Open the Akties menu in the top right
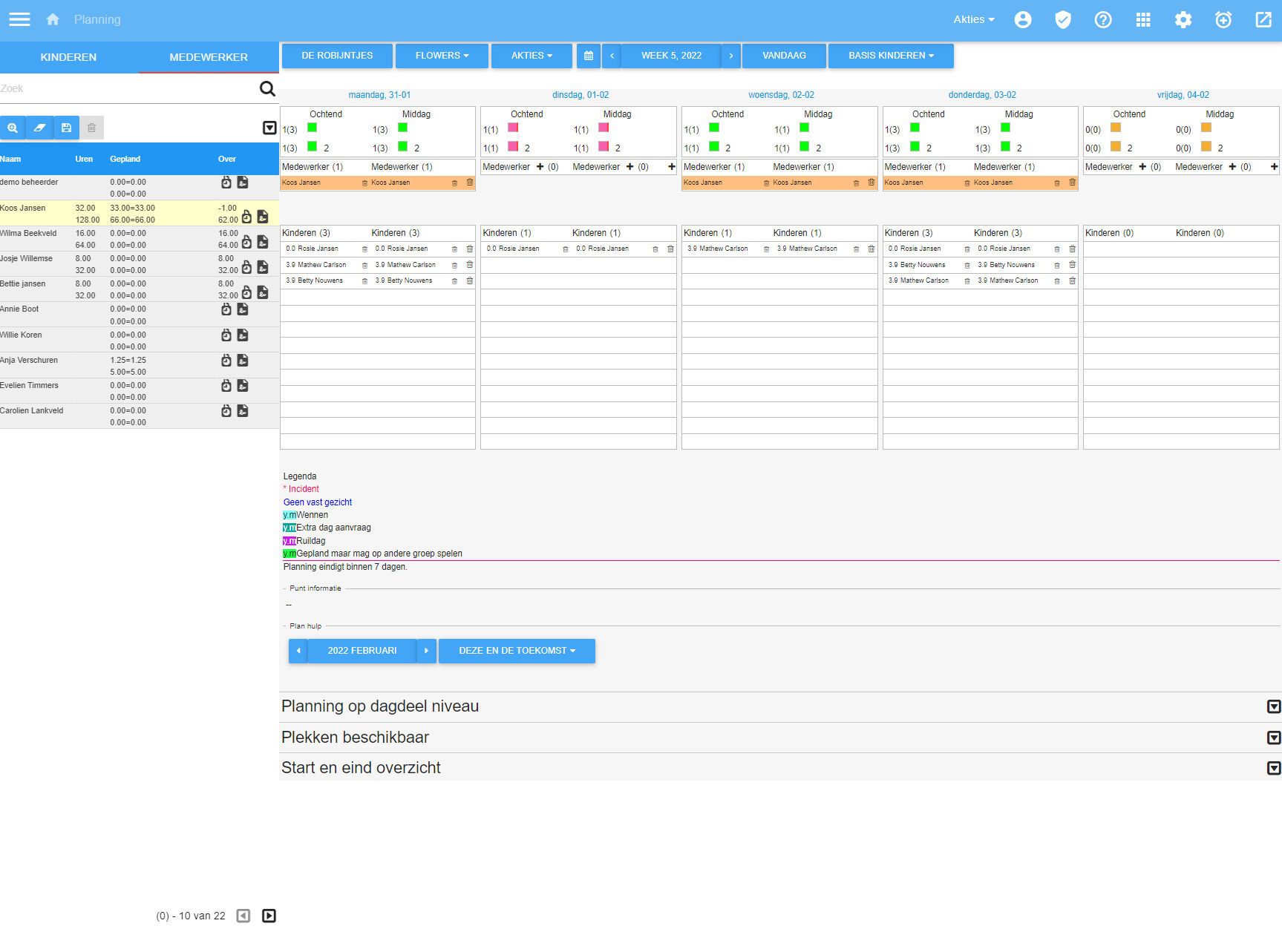 tap(973, 19)
